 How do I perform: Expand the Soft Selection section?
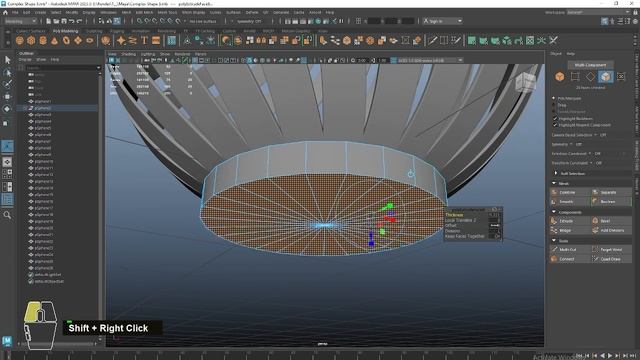point(556,173)
